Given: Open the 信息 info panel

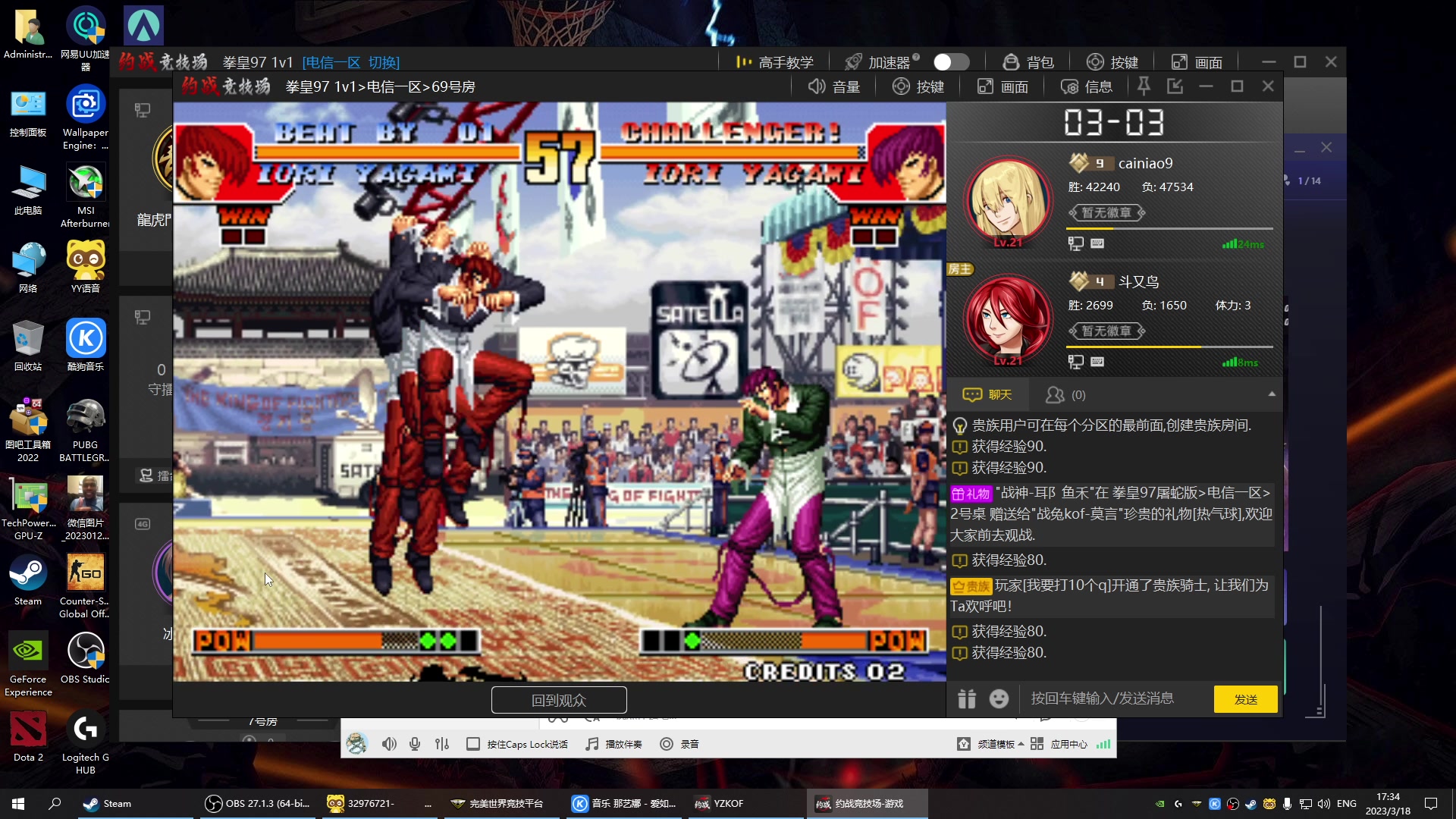Looking at the screenshot, I should pos(1086,86).
